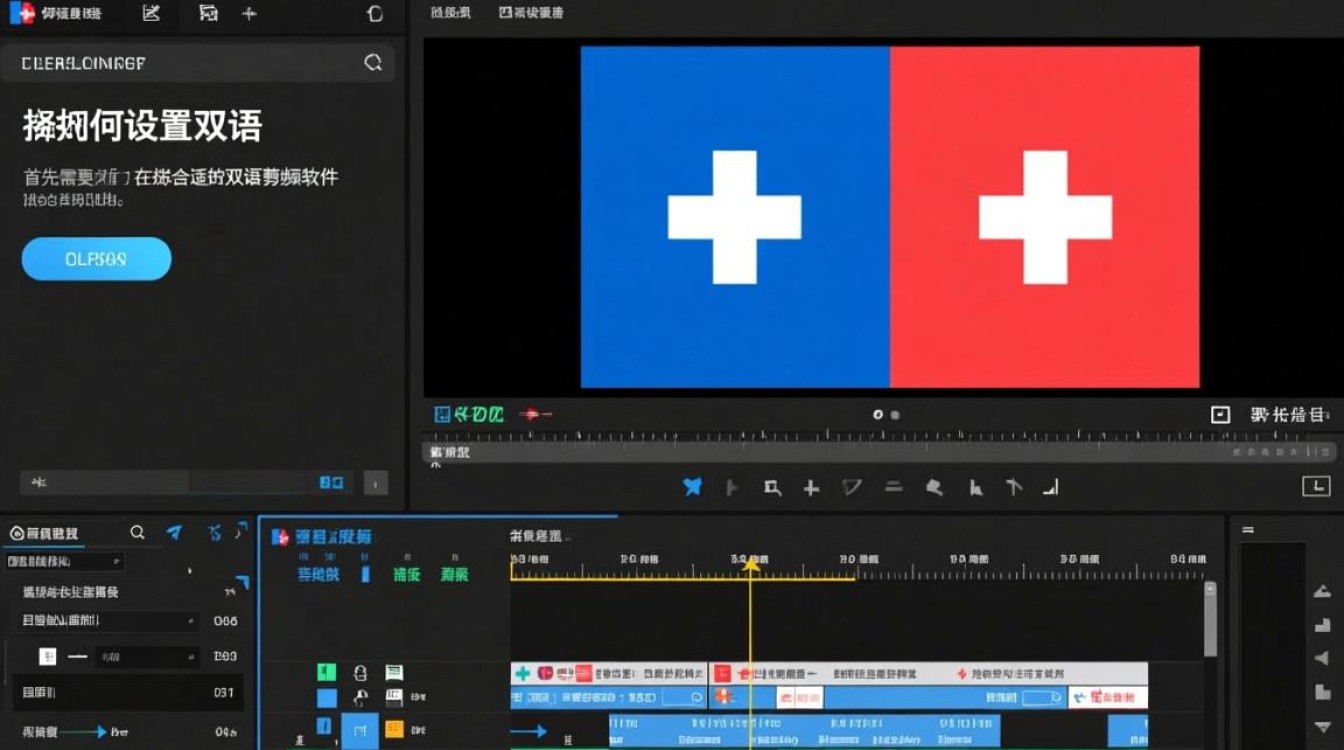This screenshot has height=750, width=1344.
Task: Click the yellow playhead marker on the timeline ruler
Action: [750, 566]
